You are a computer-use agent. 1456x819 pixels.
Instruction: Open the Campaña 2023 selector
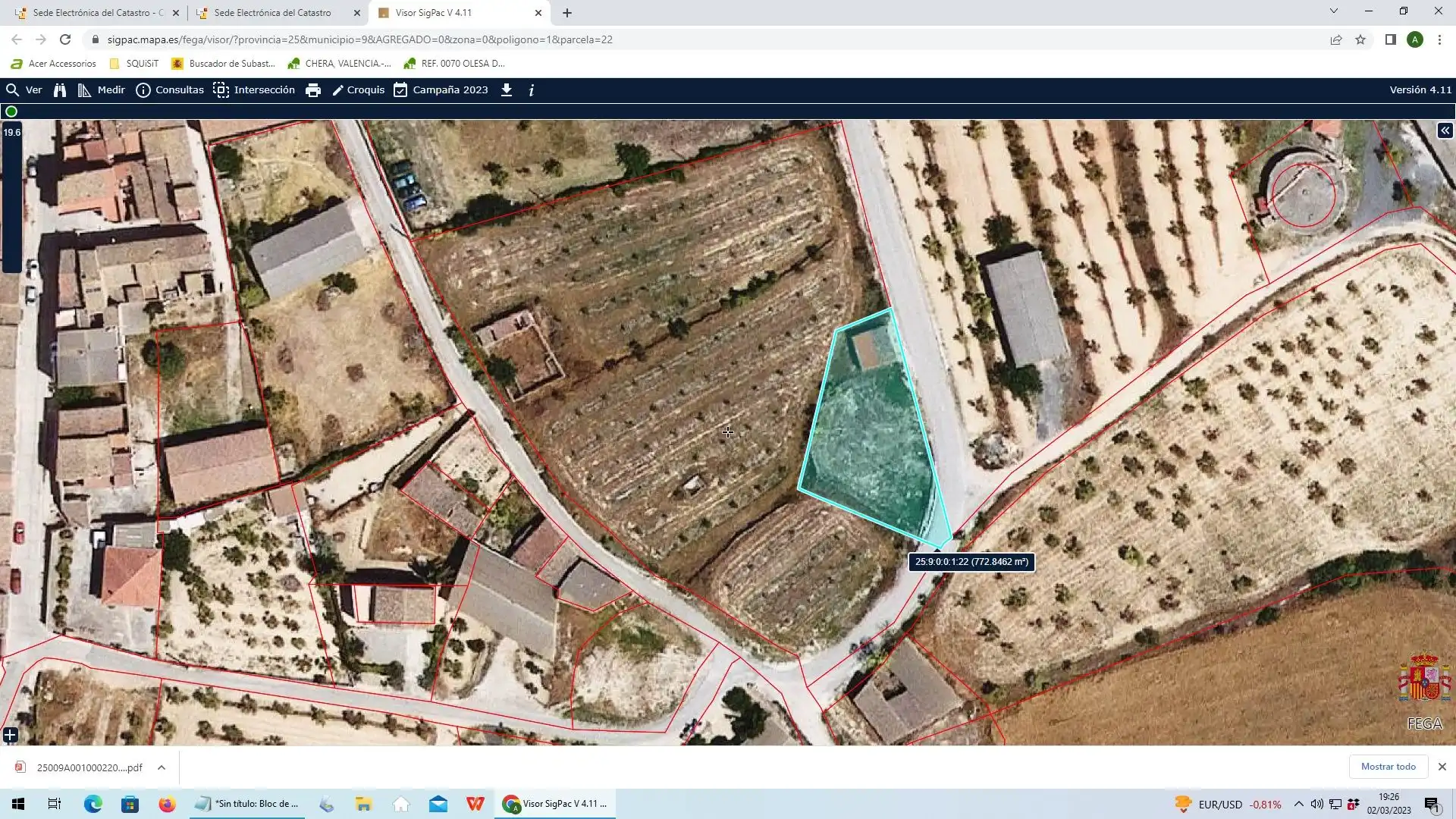[x=441, y=90]
